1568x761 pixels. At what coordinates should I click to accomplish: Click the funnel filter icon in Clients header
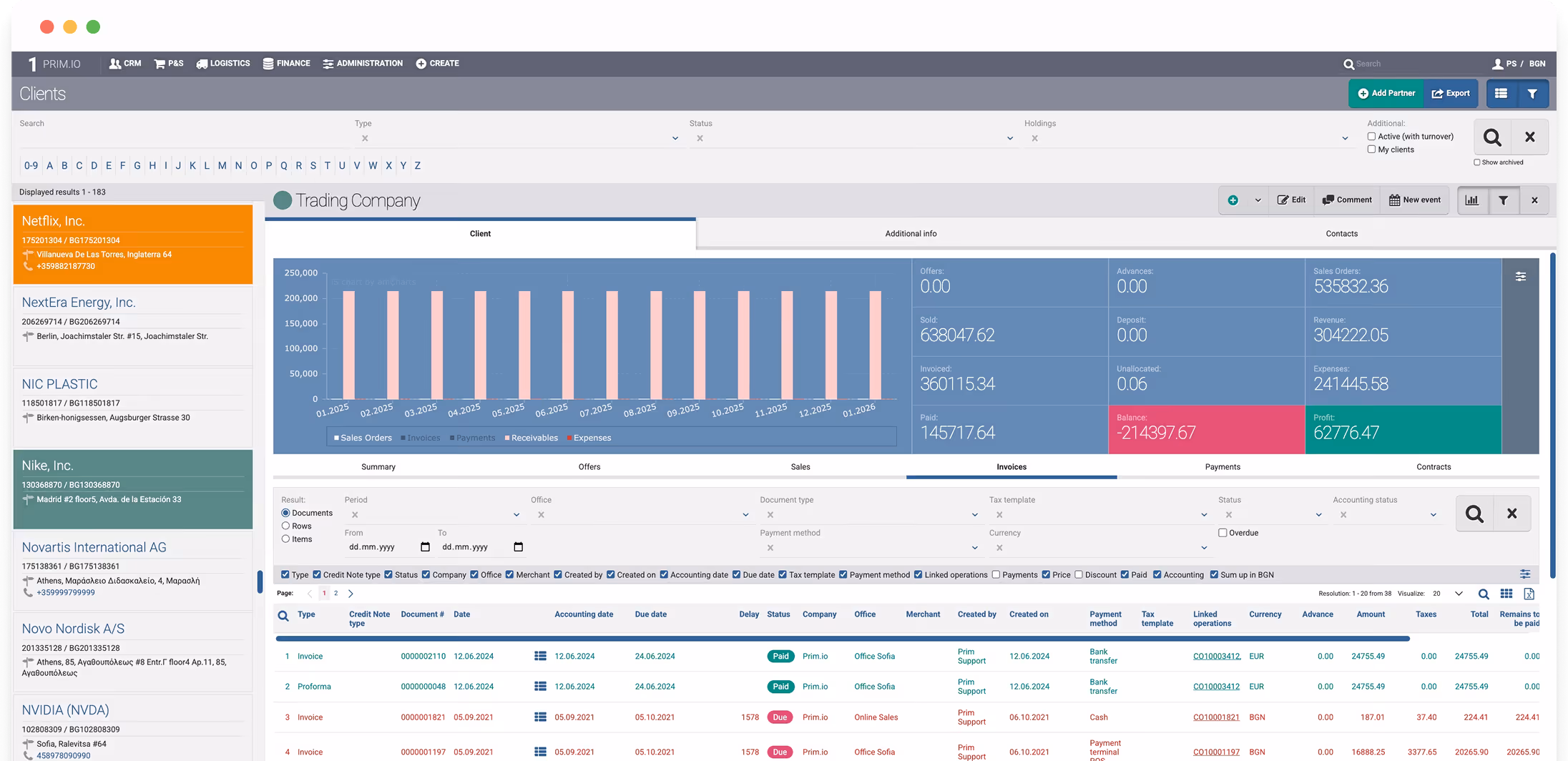[1532, 94]
